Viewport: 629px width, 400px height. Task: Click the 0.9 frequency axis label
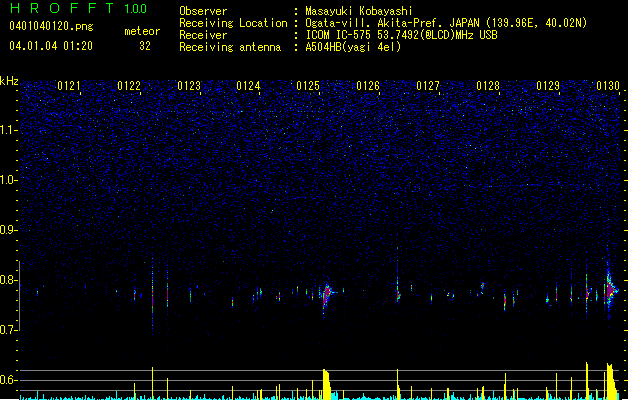point(8,230)
